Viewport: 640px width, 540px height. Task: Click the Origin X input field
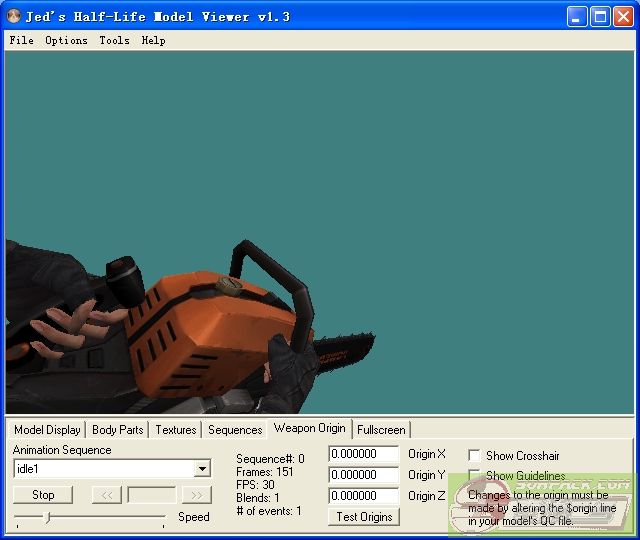(363, 455)
